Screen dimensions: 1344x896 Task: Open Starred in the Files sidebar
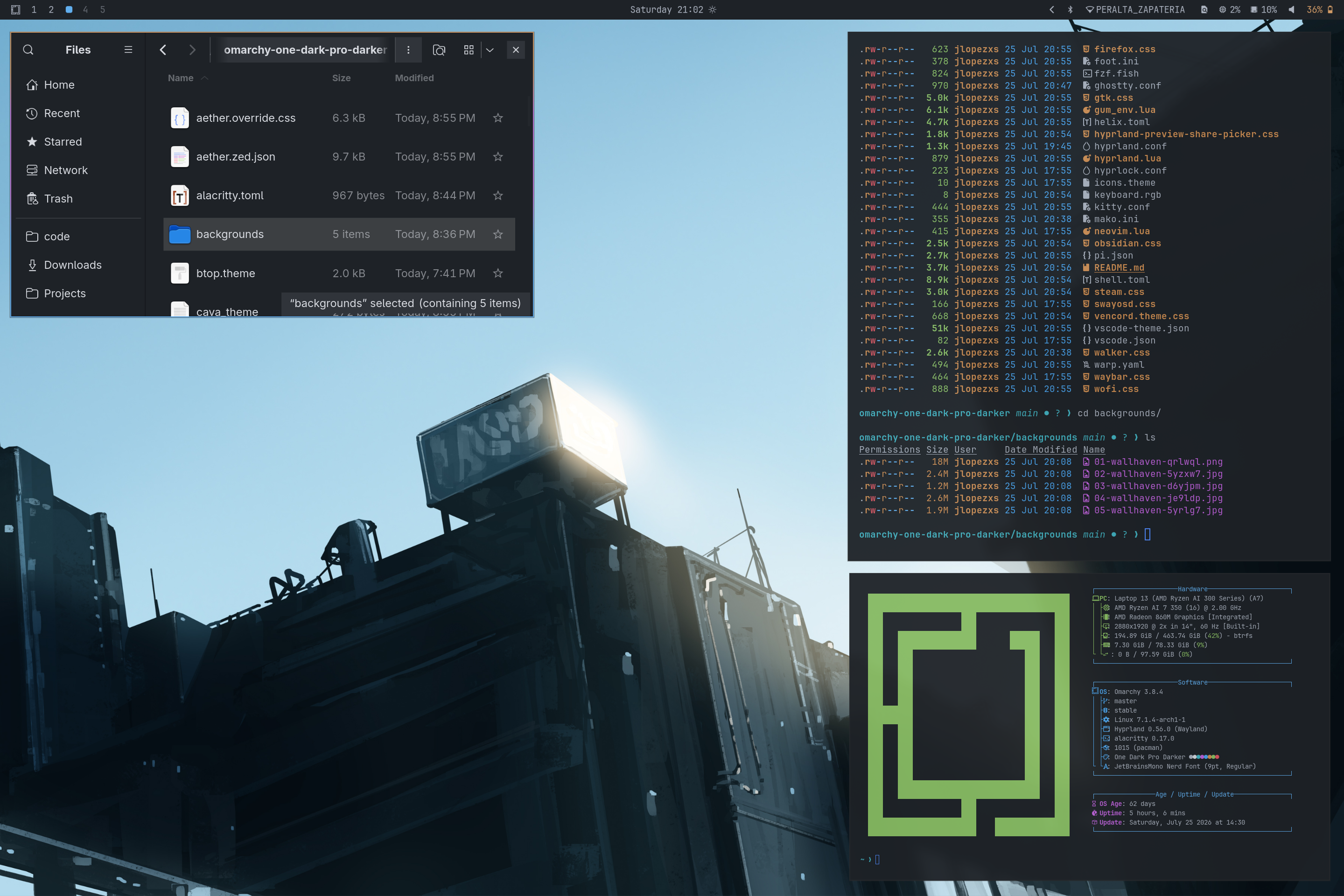pos(78,142)
